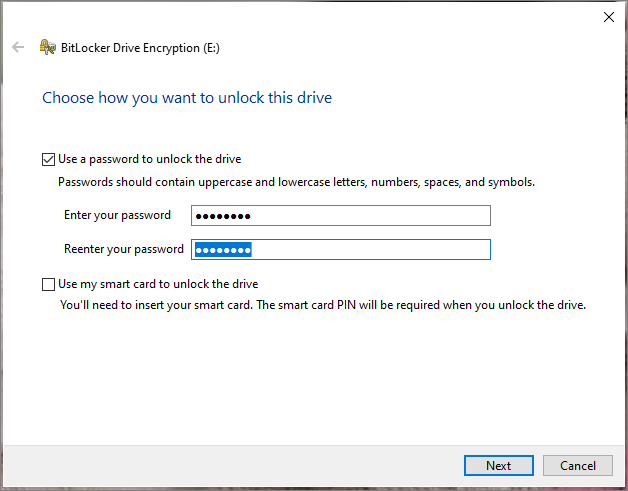
Task: Click the masked dots in the first password field
Action: (223, 217)
